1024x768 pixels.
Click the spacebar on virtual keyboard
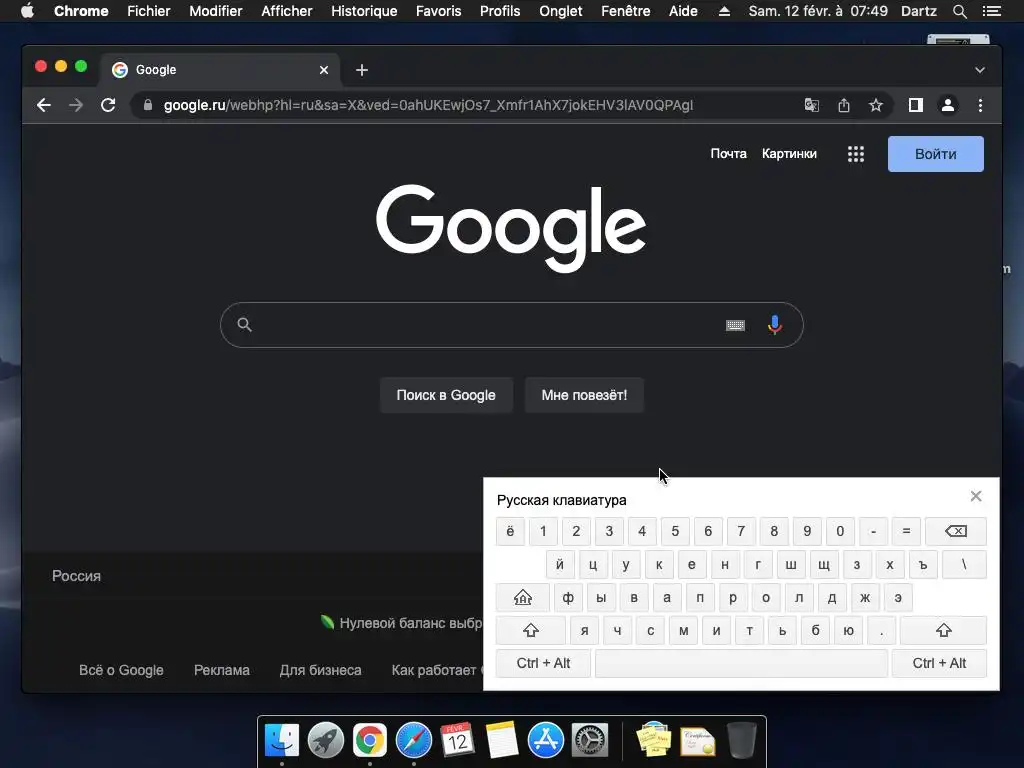coord(741,664)
